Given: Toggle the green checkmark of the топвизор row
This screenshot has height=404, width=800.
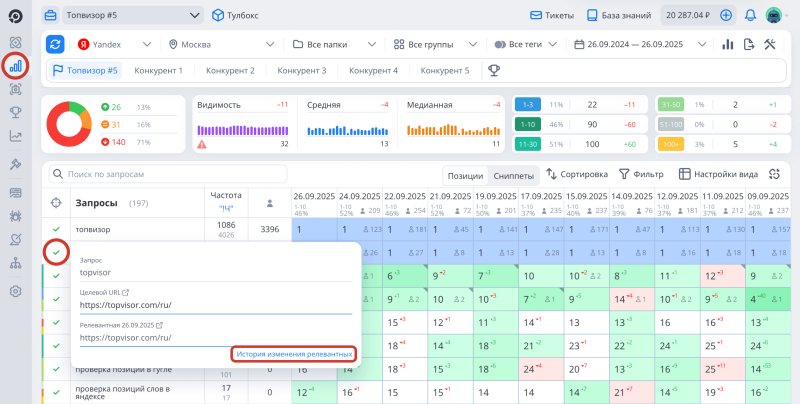Looking at the screenshot, I should point(56,230).
